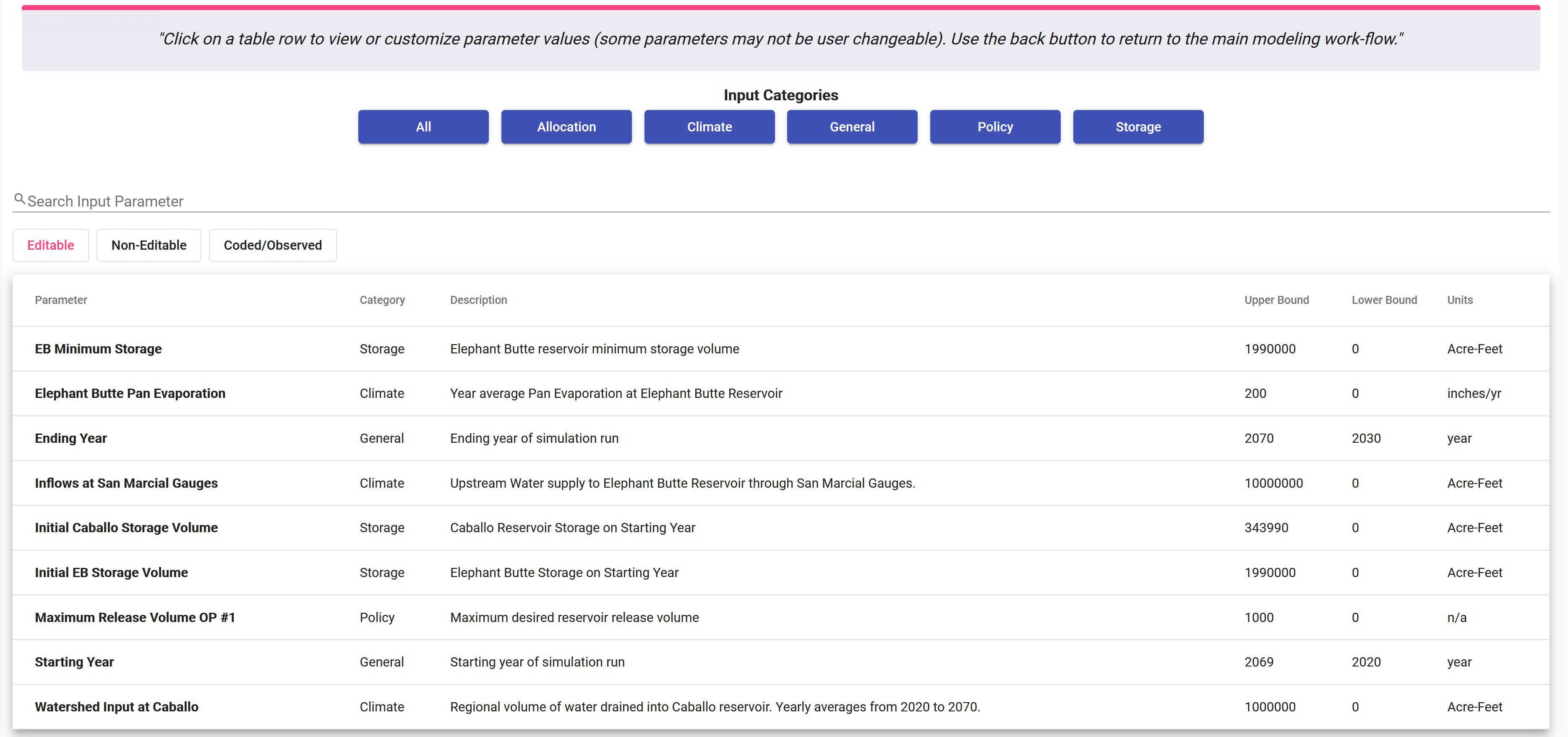The image size is (1568, 737).
Task: Click General category cell in Starting Year row
Action: click(382, 662)
